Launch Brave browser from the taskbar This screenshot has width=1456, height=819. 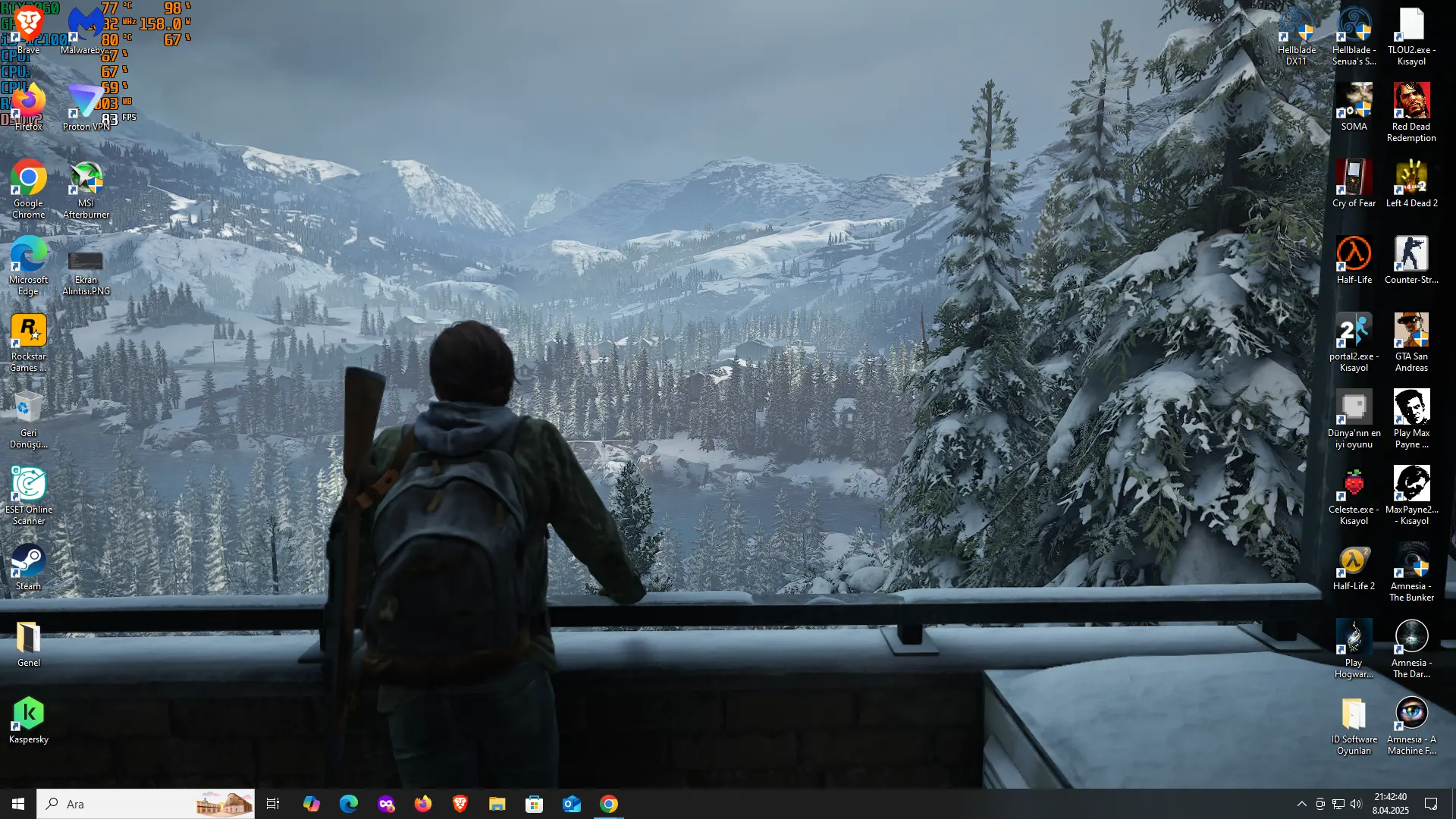[x=460, y=804]
